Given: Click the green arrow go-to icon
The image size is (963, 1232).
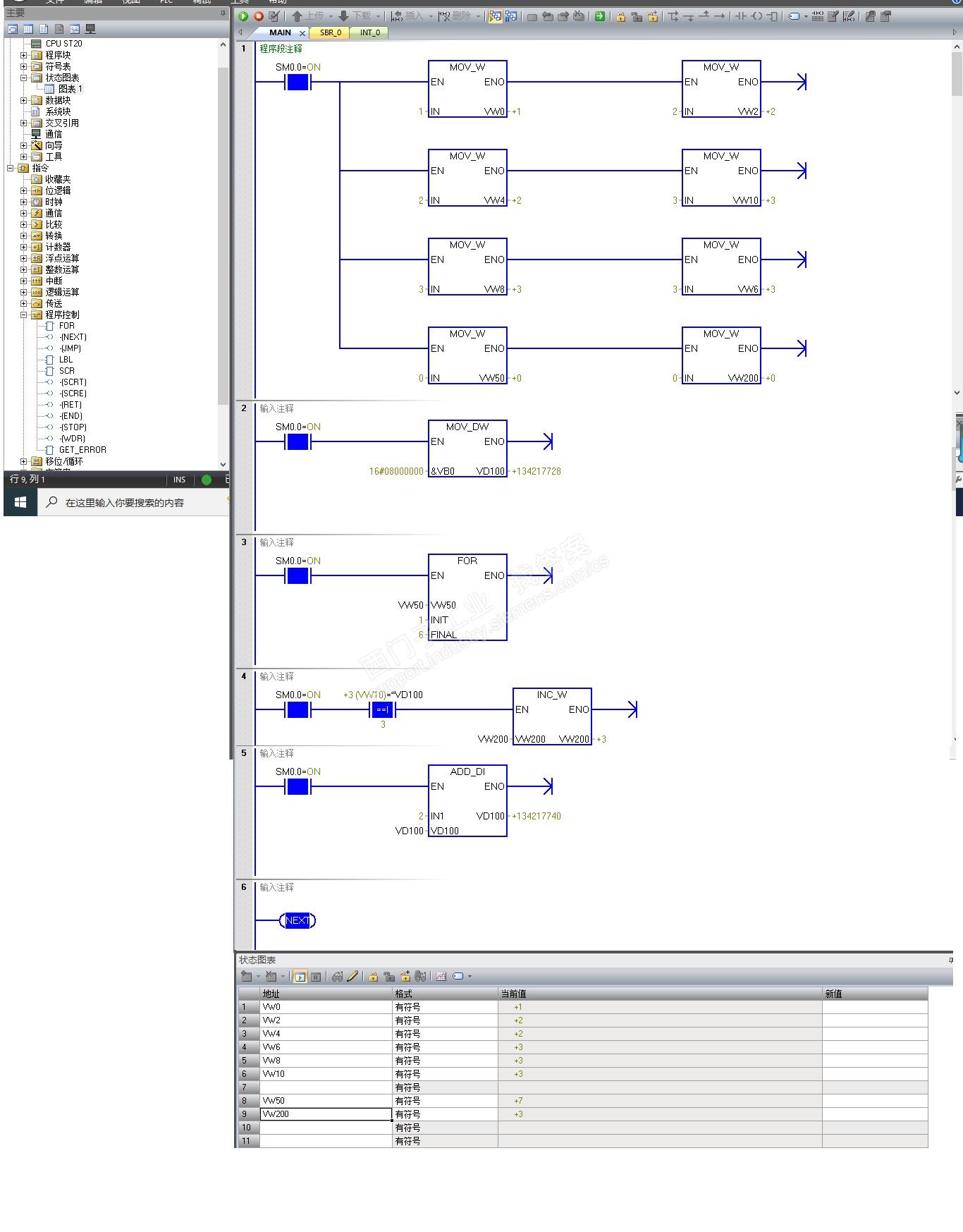Looking at the screenshot, I should [x=600, y=16].
